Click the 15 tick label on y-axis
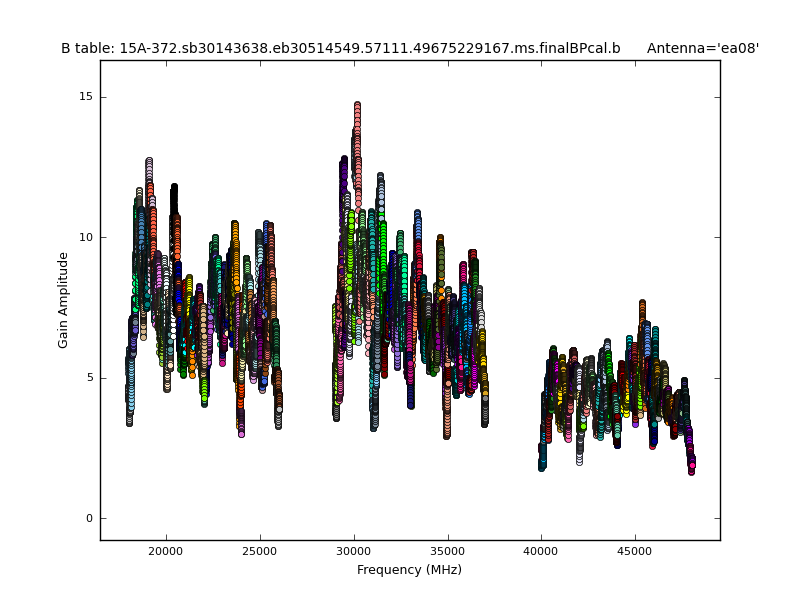This screenshot has height=600, width=800. (x=85, y=97)
